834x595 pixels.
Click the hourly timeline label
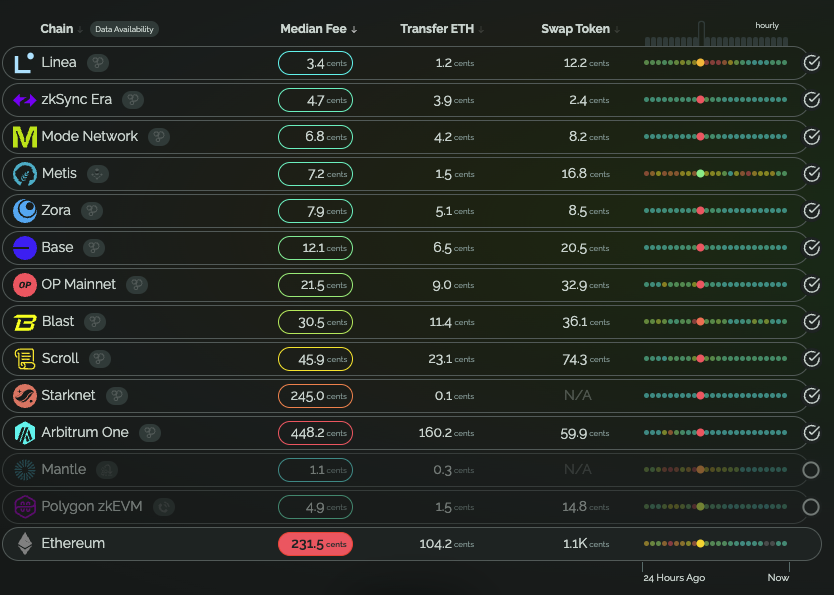[x=766, y=26]
